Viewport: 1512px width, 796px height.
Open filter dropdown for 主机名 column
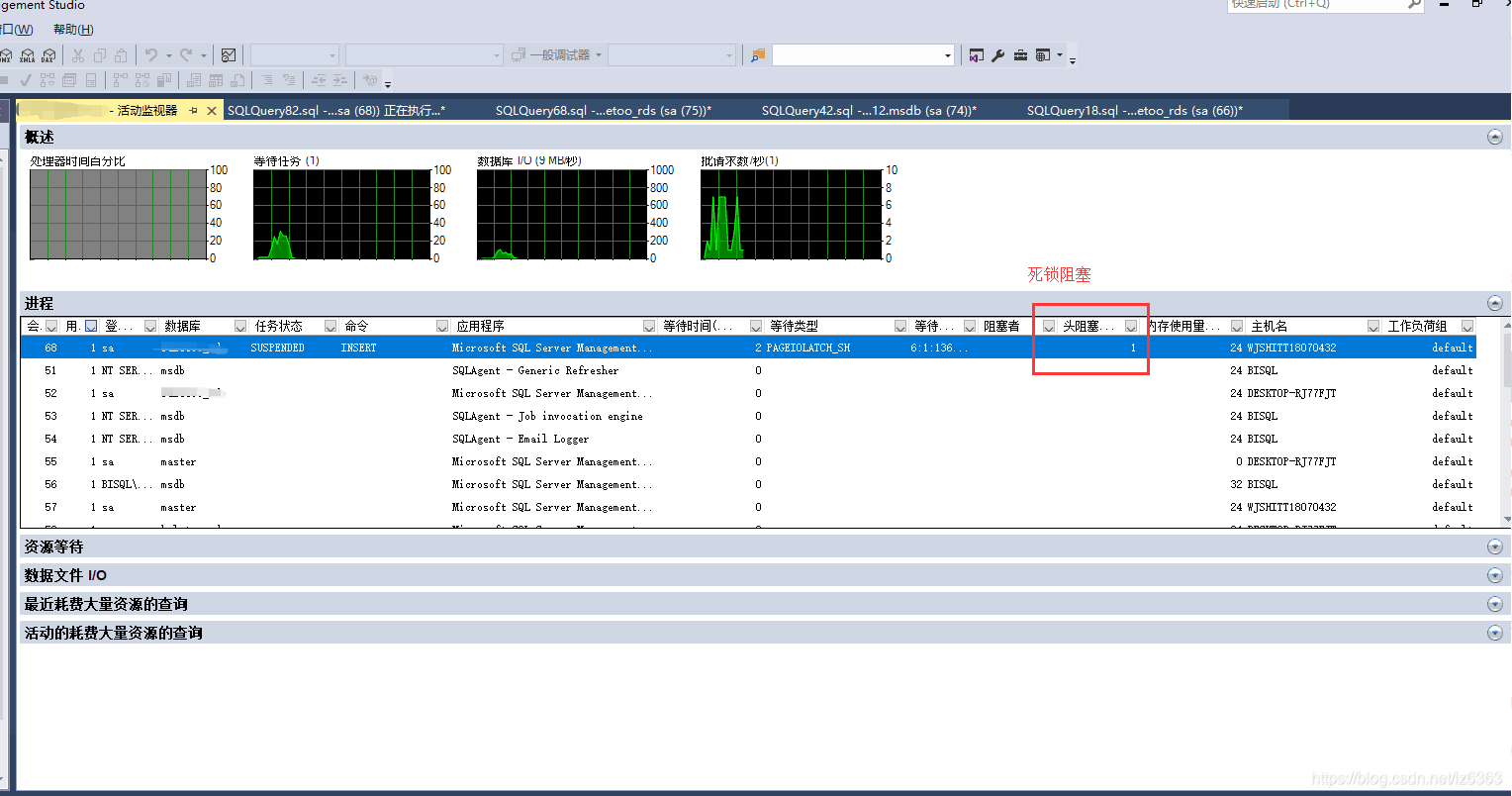(1373, 326)
